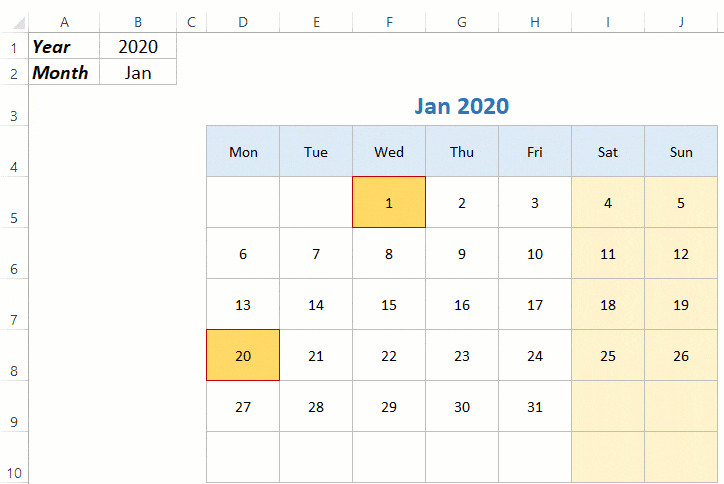
Task: Select the Sun weekday header cell
Action: pos(681,152)
